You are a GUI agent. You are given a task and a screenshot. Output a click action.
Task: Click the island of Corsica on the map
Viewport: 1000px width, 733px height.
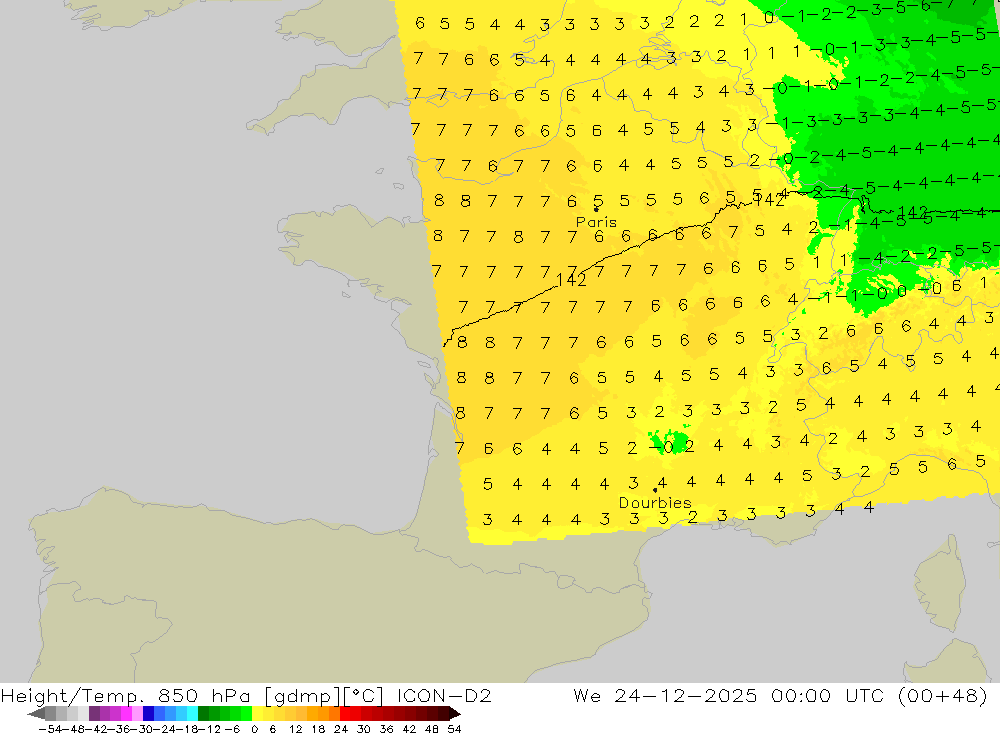point(942,584)
